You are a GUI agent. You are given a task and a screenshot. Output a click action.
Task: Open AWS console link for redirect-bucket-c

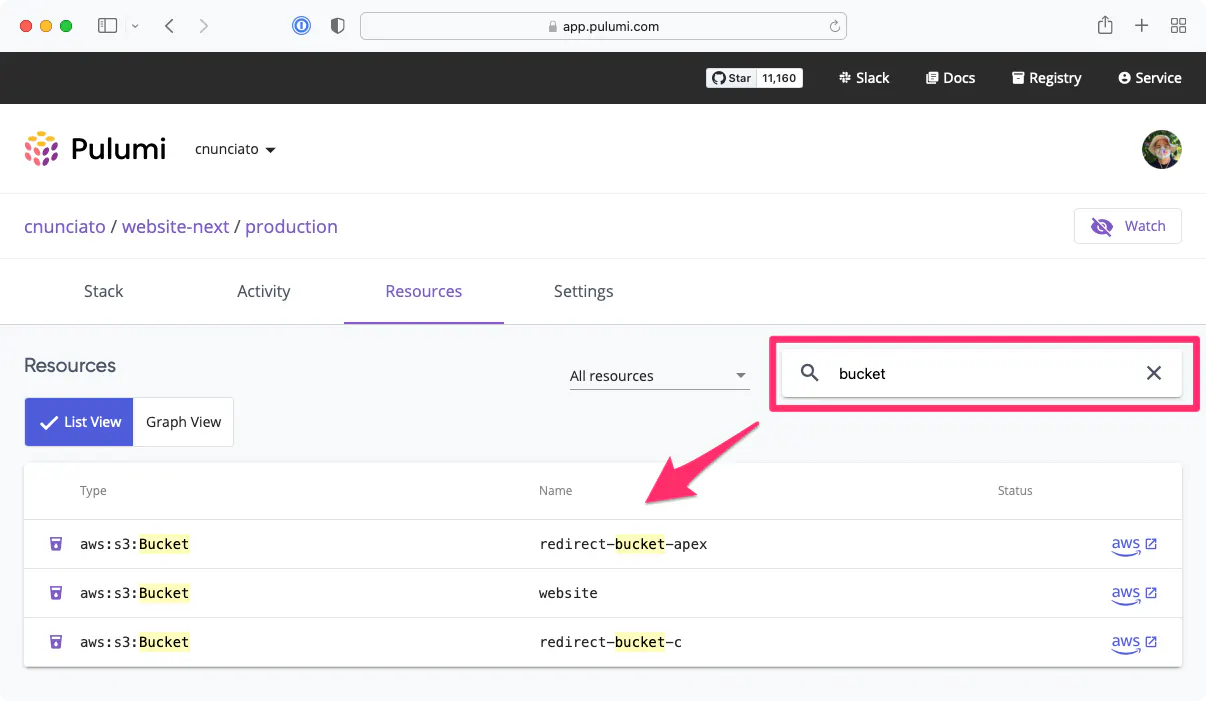[x=1134, y=643]
